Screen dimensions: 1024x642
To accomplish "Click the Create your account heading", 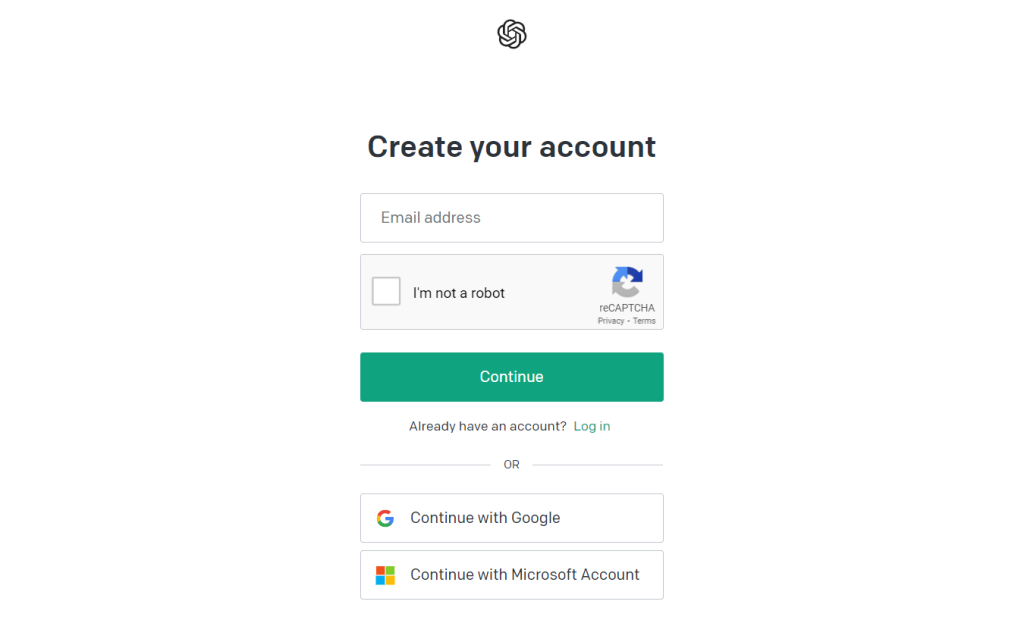I will coord(511,146).
